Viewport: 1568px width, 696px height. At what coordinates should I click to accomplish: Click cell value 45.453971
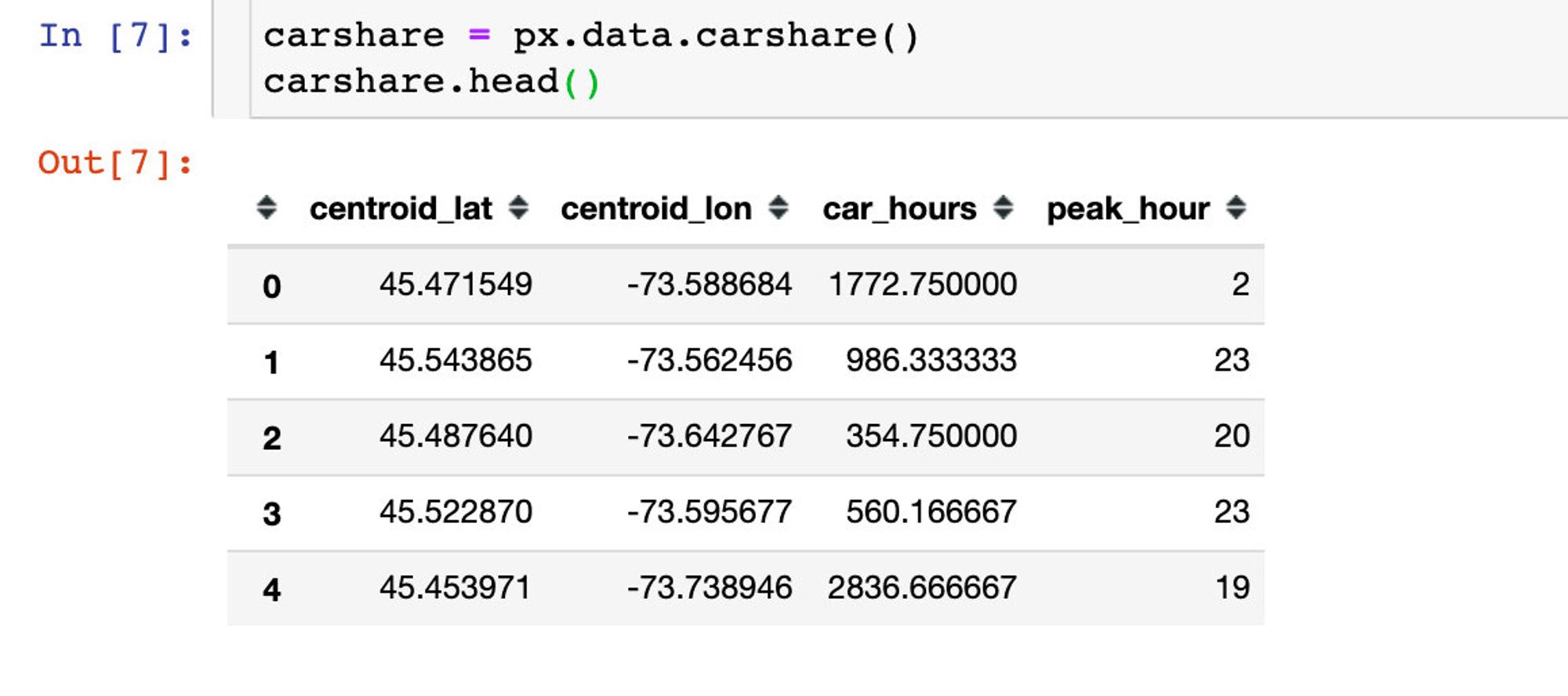click(x=456, y=588)
